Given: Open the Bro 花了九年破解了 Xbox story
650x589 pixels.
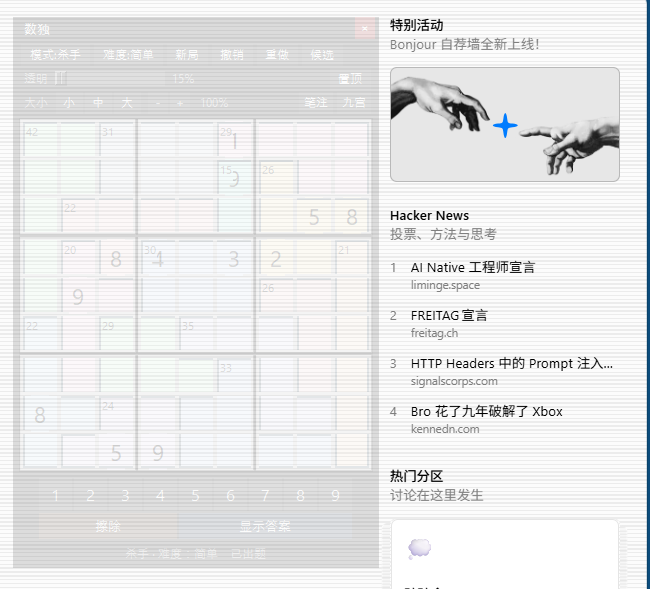Looking at the screenshot, I should coord(487,412).
